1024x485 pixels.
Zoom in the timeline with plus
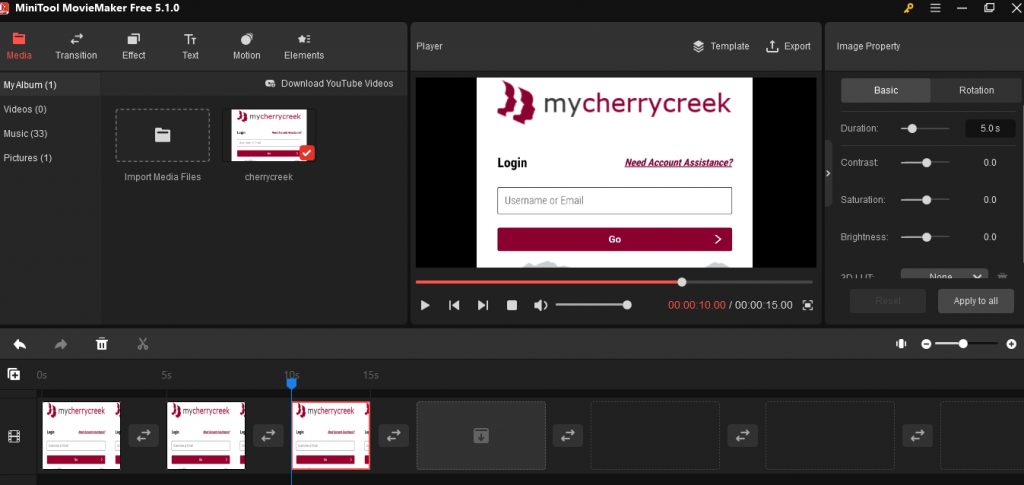[x=1012, y=344]
